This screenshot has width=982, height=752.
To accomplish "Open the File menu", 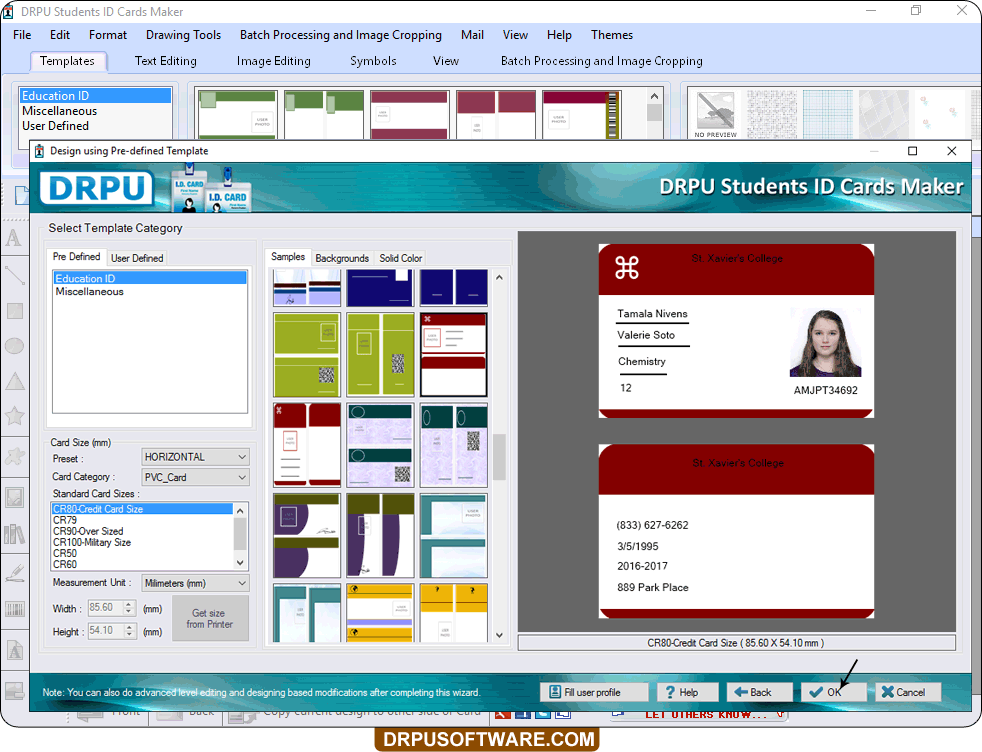I will coord(22,35).
